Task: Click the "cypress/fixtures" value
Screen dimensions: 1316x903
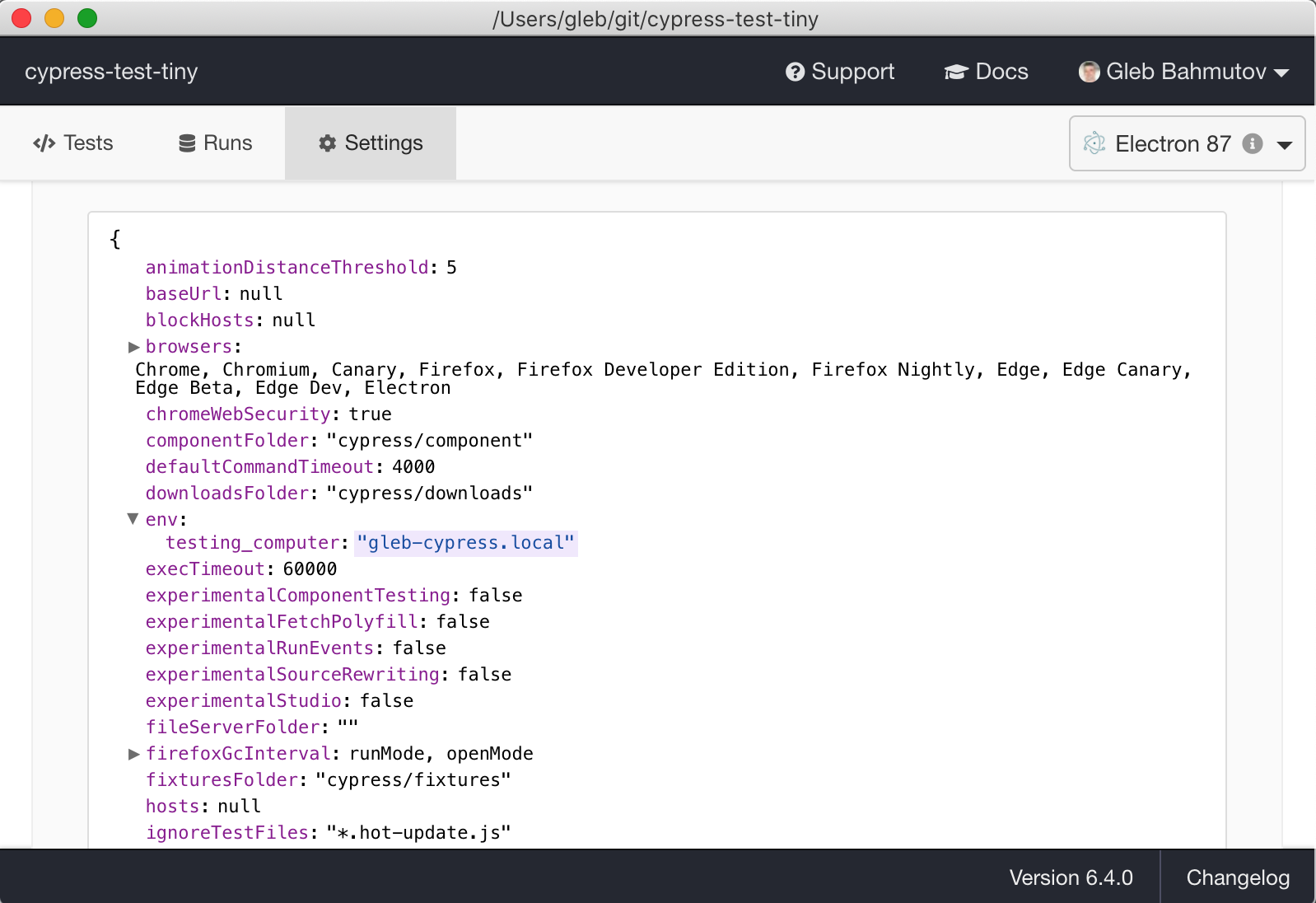Action: (x=413, y=780)
